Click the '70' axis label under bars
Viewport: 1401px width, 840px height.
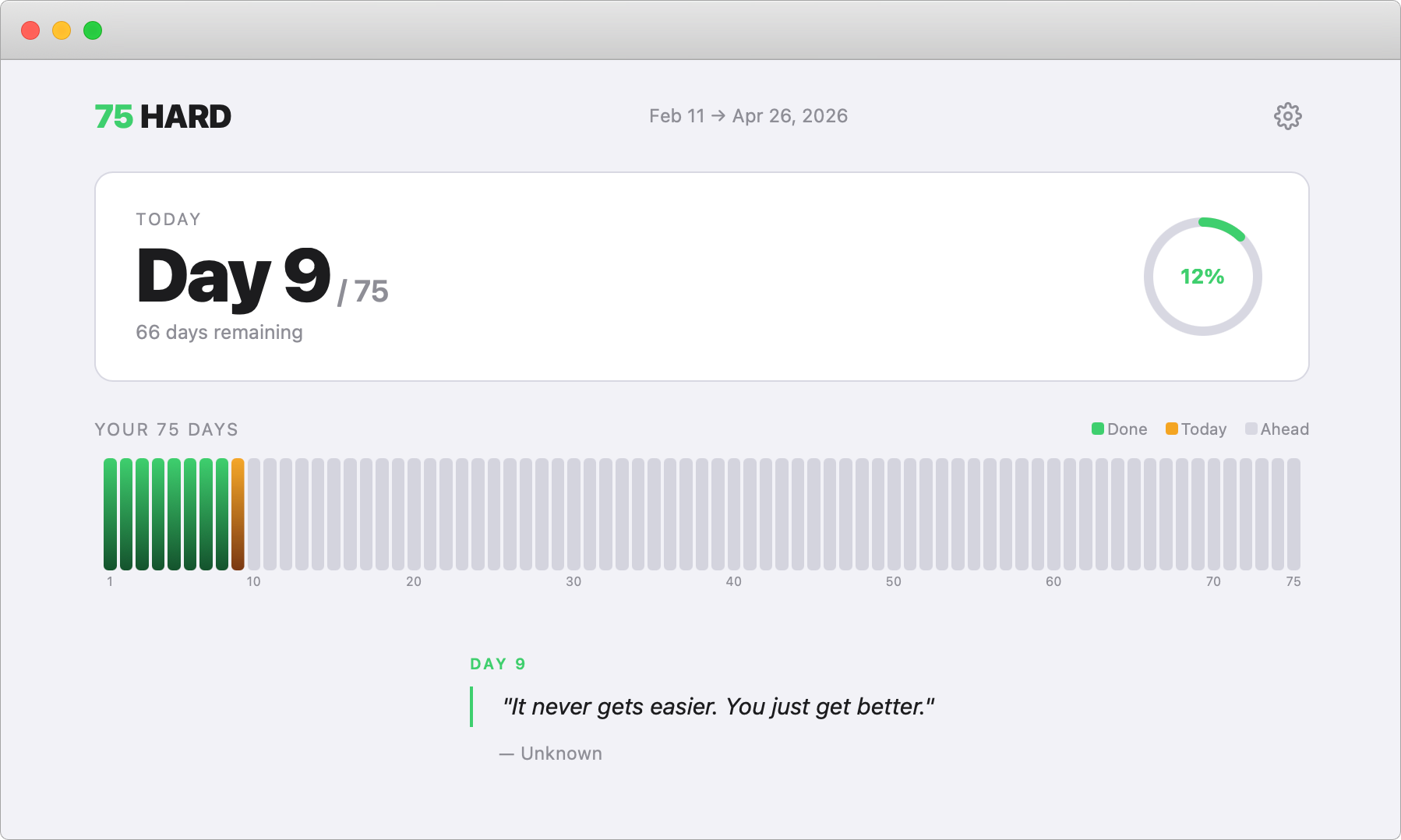click(1213, 581)
